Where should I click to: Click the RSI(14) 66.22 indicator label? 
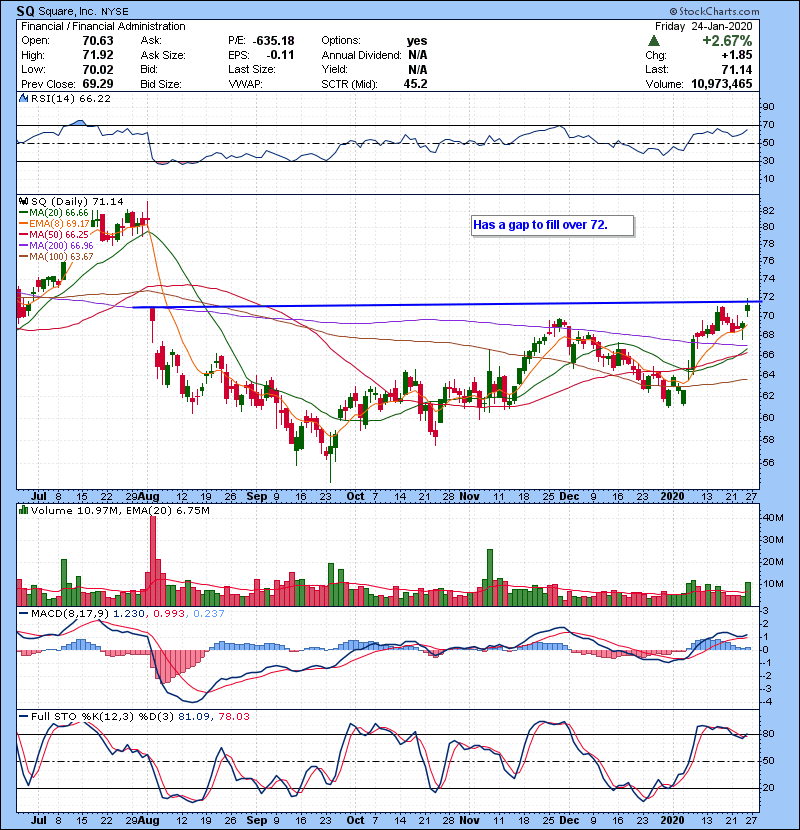point(71,98)
